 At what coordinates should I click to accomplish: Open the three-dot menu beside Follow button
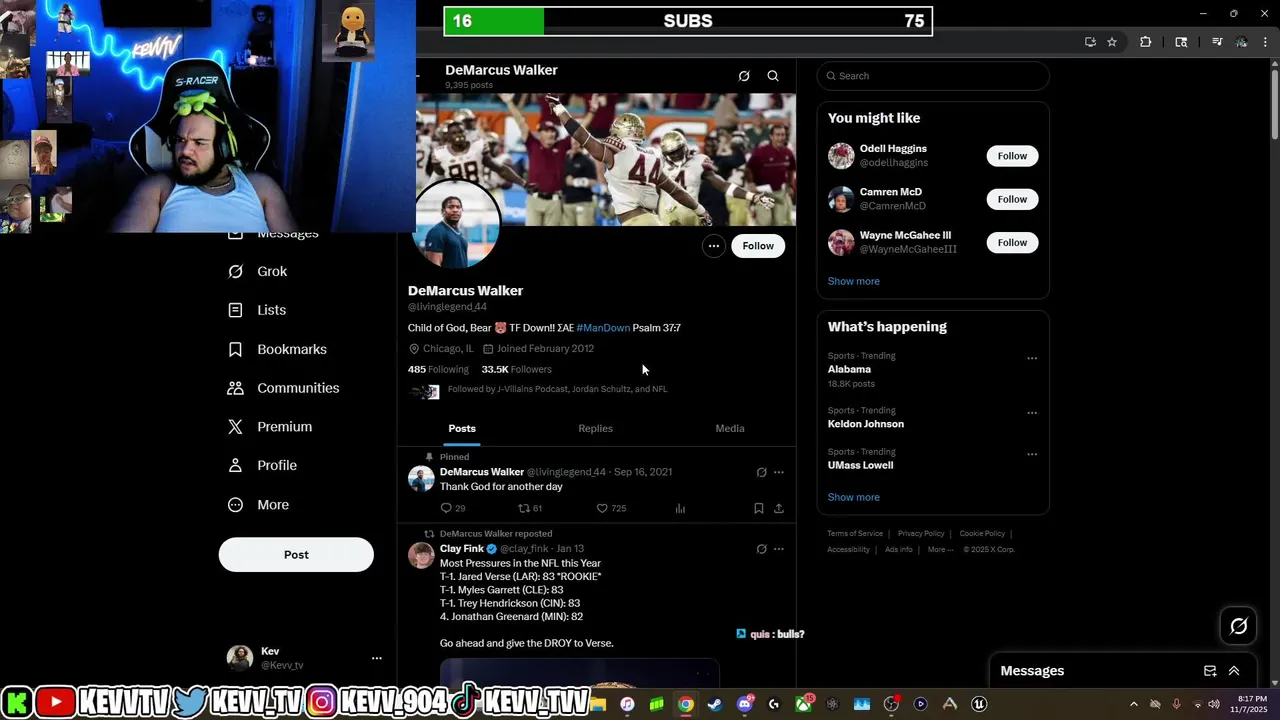click(x=713, y=246)
